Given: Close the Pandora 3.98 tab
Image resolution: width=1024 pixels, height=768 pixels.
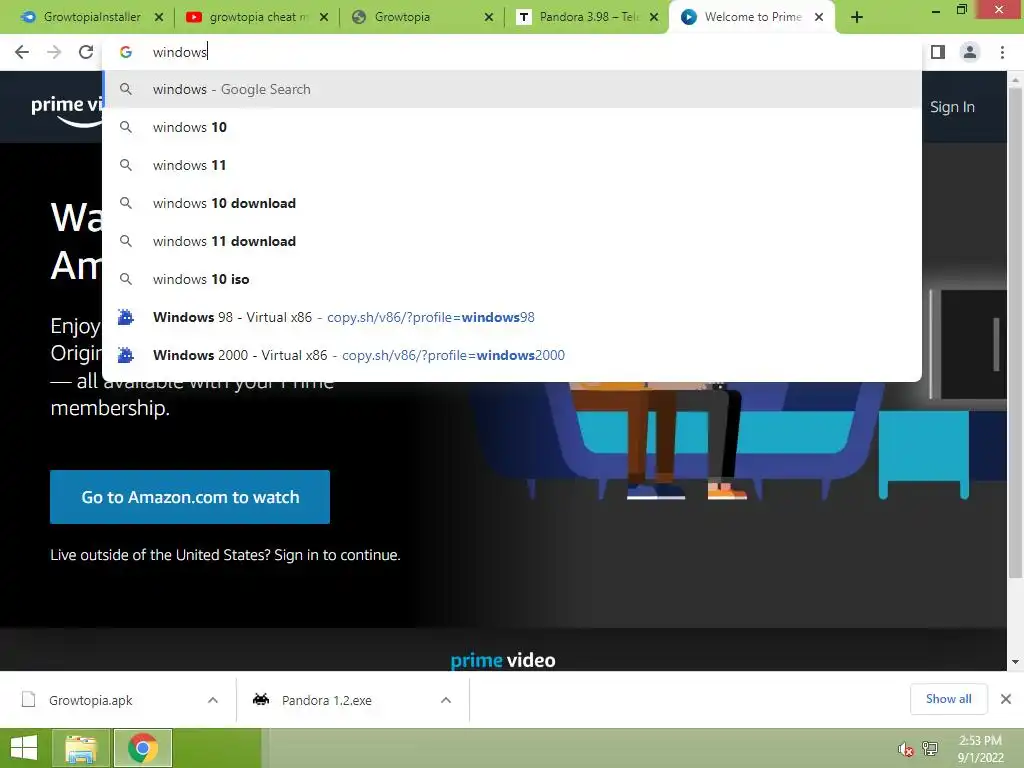Looking at the screenshot, I should (654, 18).
